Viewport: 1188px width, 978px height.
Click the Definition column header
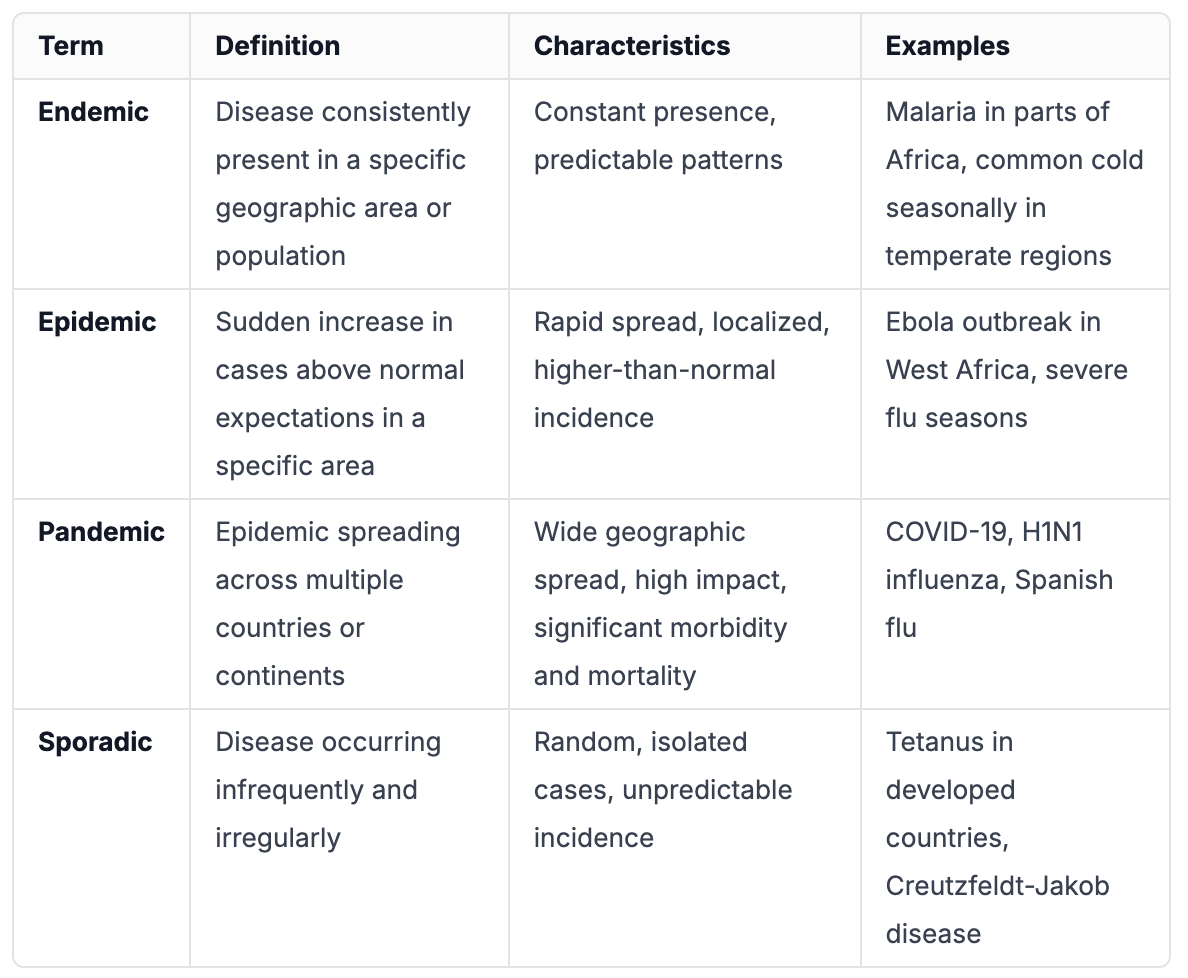[x=349, y=46]
